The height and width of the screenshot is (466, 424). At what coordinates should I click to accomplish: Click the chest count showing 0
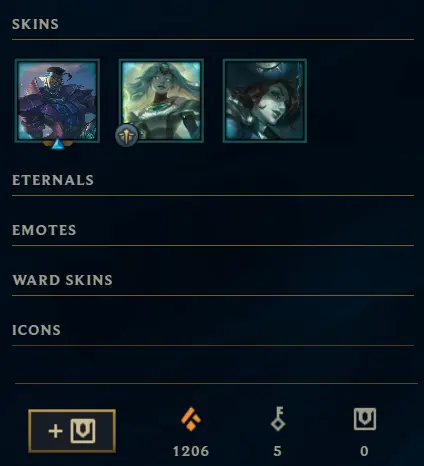[364, 451]
